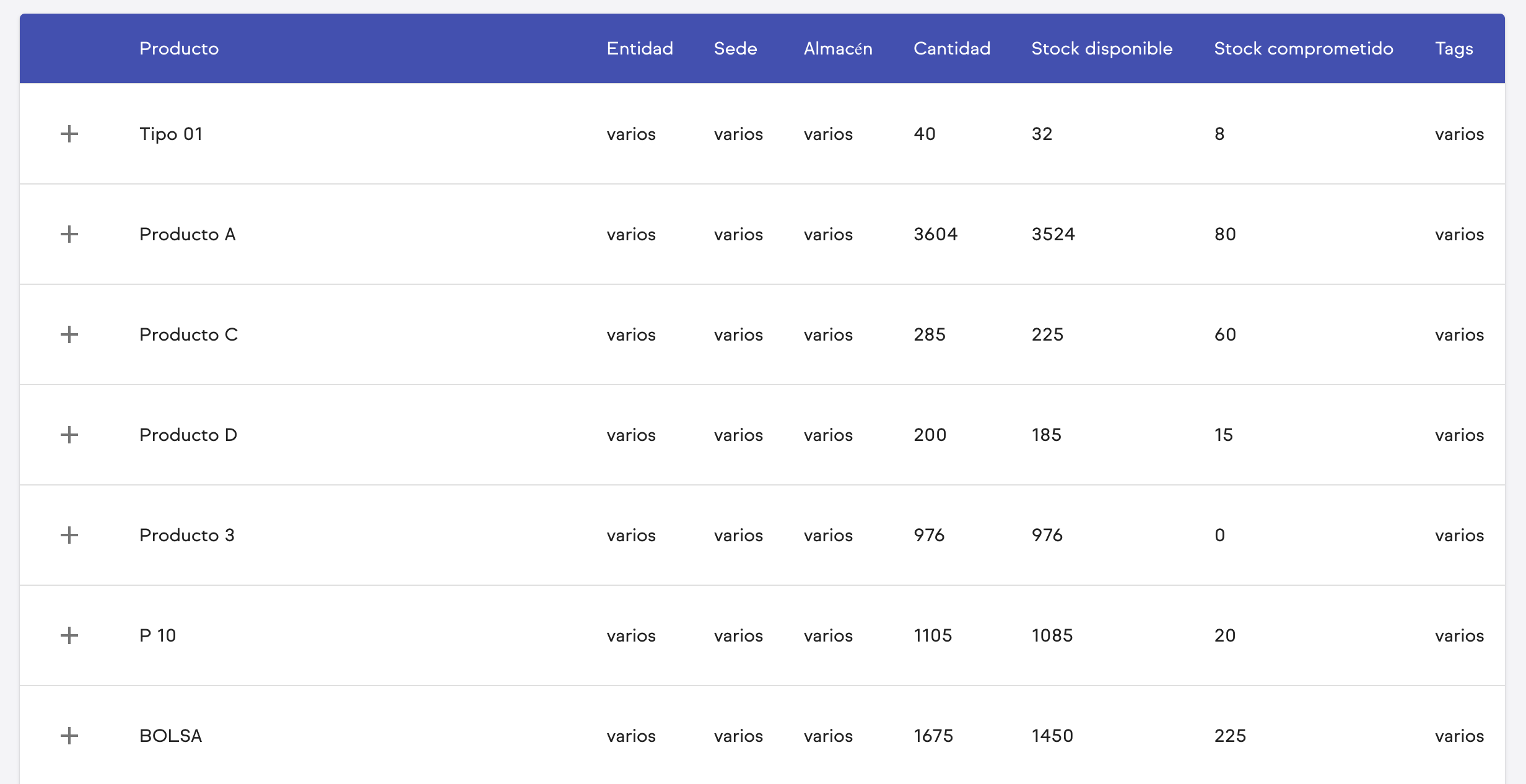Click the Almacén header cell

(x=839, y=48)
